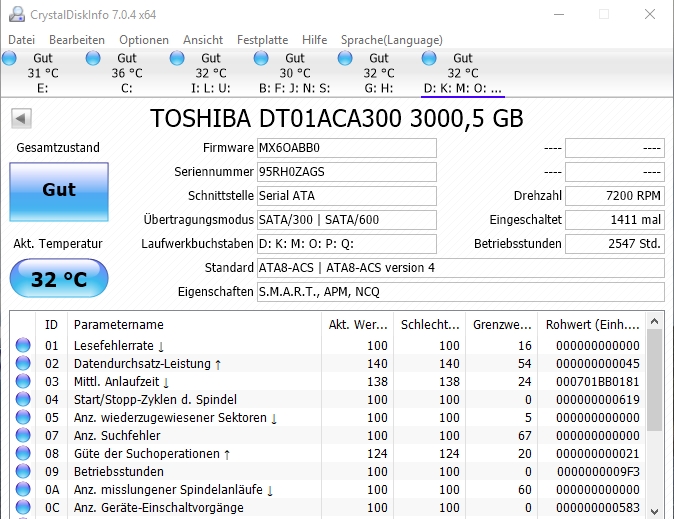Click status dot of Mittl. Anlaufzeit row
The height and width of the screenshot is (519, 674).
23,381
